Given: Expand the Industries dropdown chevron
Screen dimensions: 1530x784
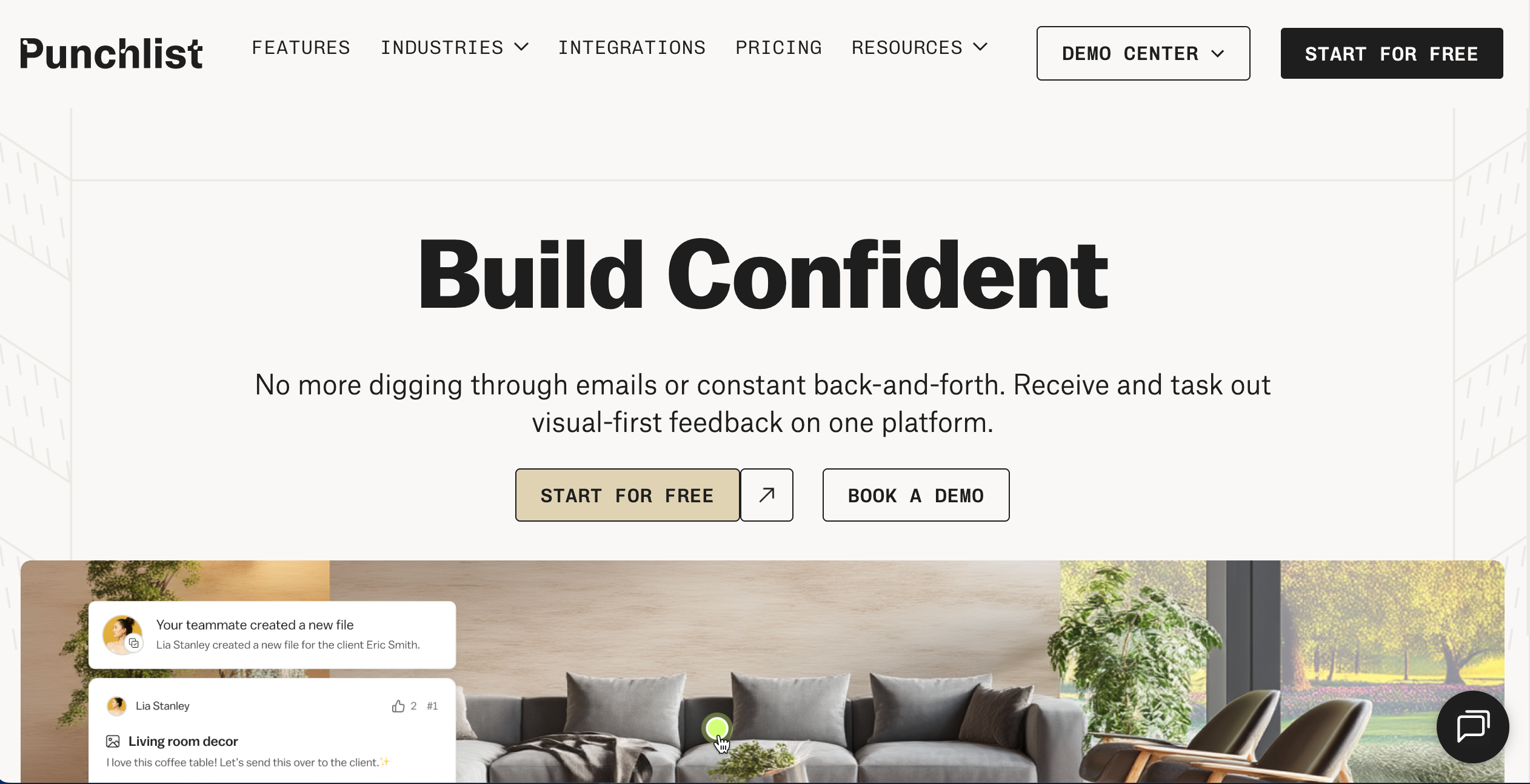Looking at the screenshot, I should (x=521, y=47).
